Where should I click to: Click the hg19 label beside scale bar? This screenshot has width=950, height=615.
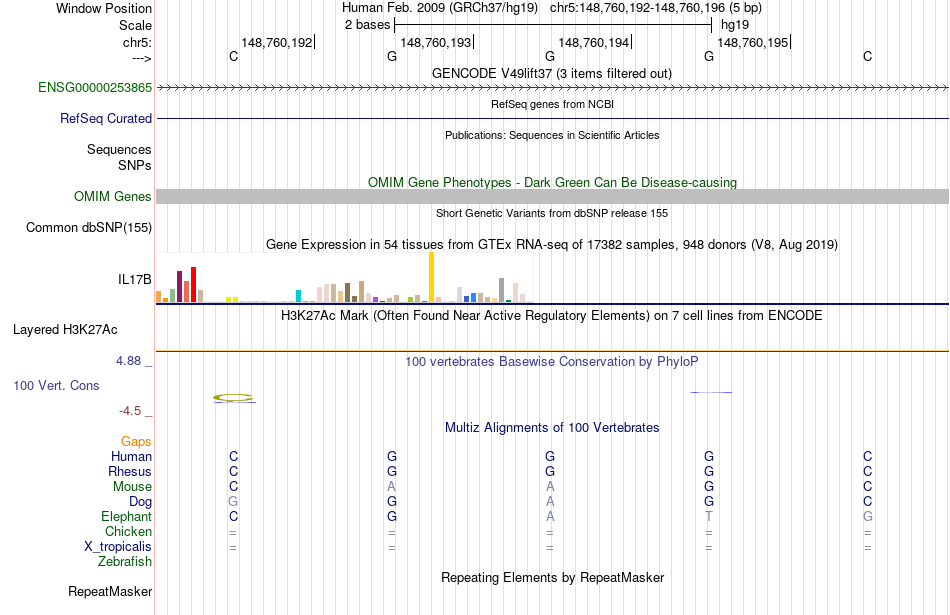pyautogui.click(x=735, y=25)
